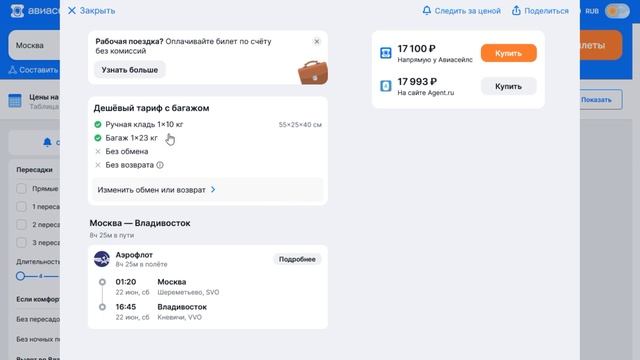Viewport: 640px width, 360px height.
Task: Close the ticket panel via Закрыть
Action: point(91,11)
